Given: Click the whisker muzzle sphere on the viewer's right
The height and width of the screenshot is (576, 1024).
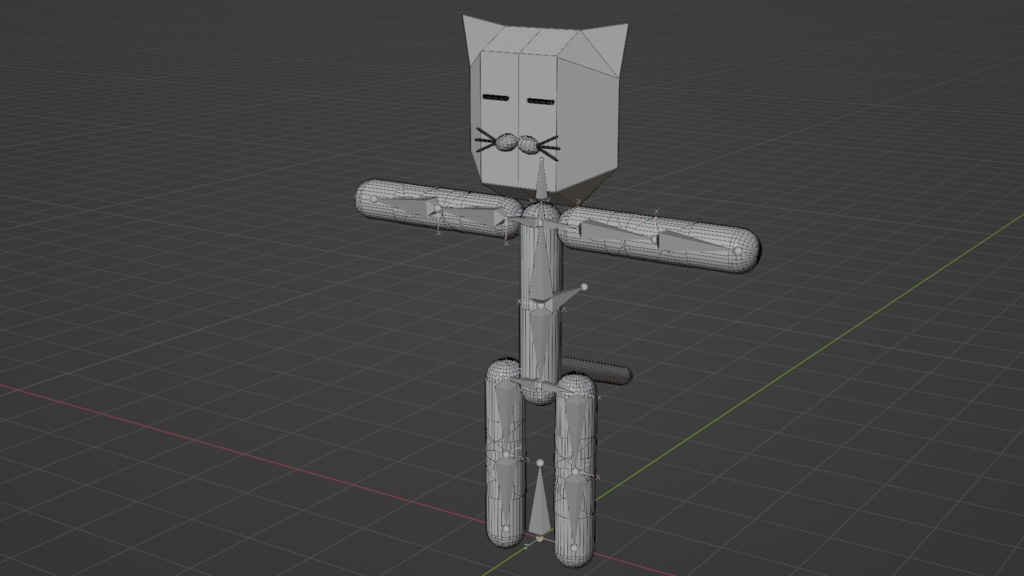Looking at the screenshot, I should [x=528, y=145].
